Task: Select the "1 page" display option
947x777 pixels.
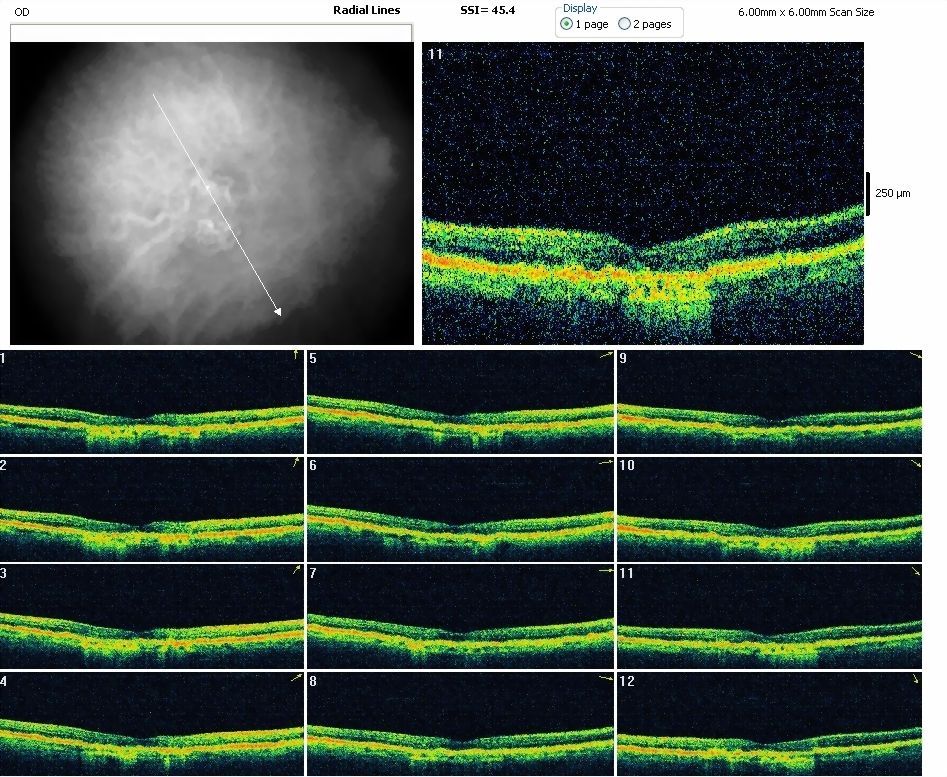Action: (568, 24)
